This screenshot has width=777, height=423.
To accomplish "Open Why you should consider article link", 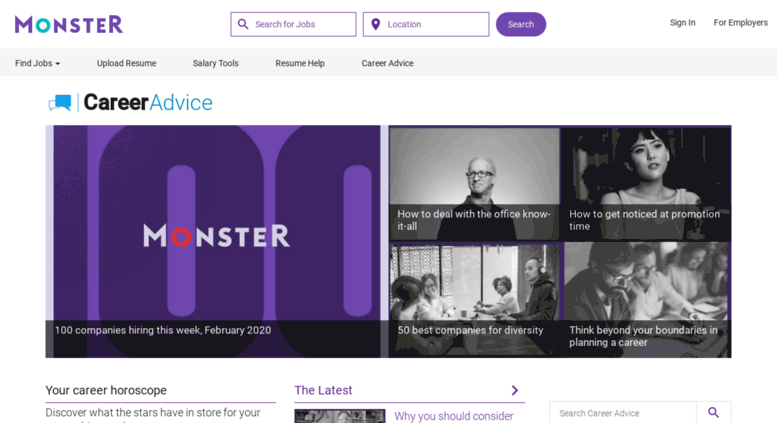I will tap(453, 416).
